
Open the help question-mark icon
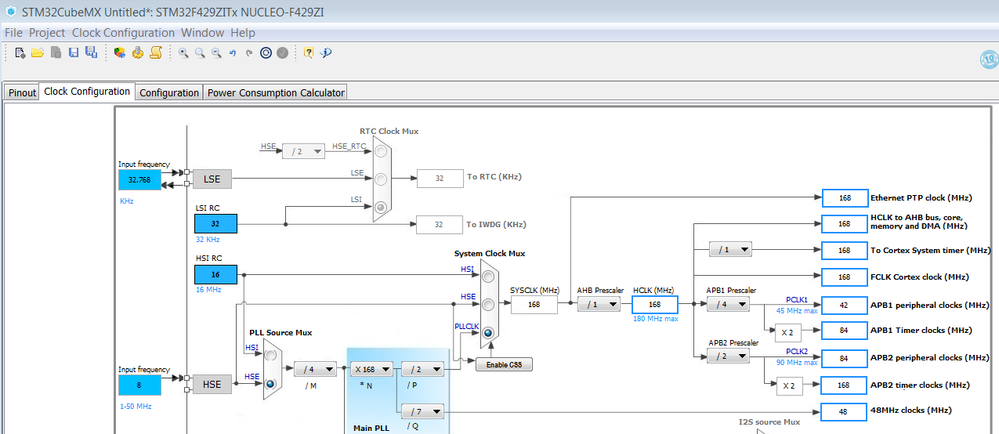point(308,53)
